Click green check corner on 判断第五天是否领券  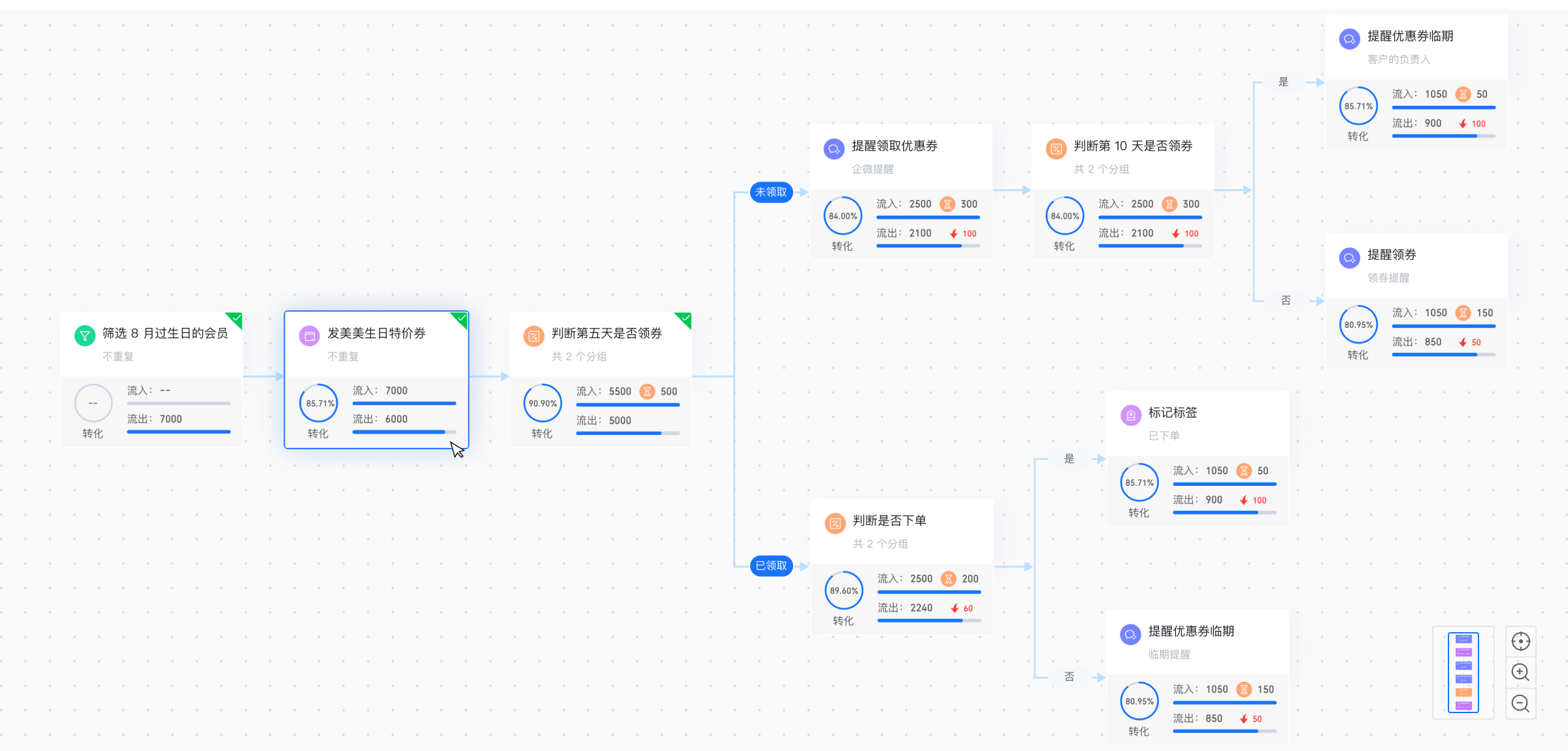685,319
